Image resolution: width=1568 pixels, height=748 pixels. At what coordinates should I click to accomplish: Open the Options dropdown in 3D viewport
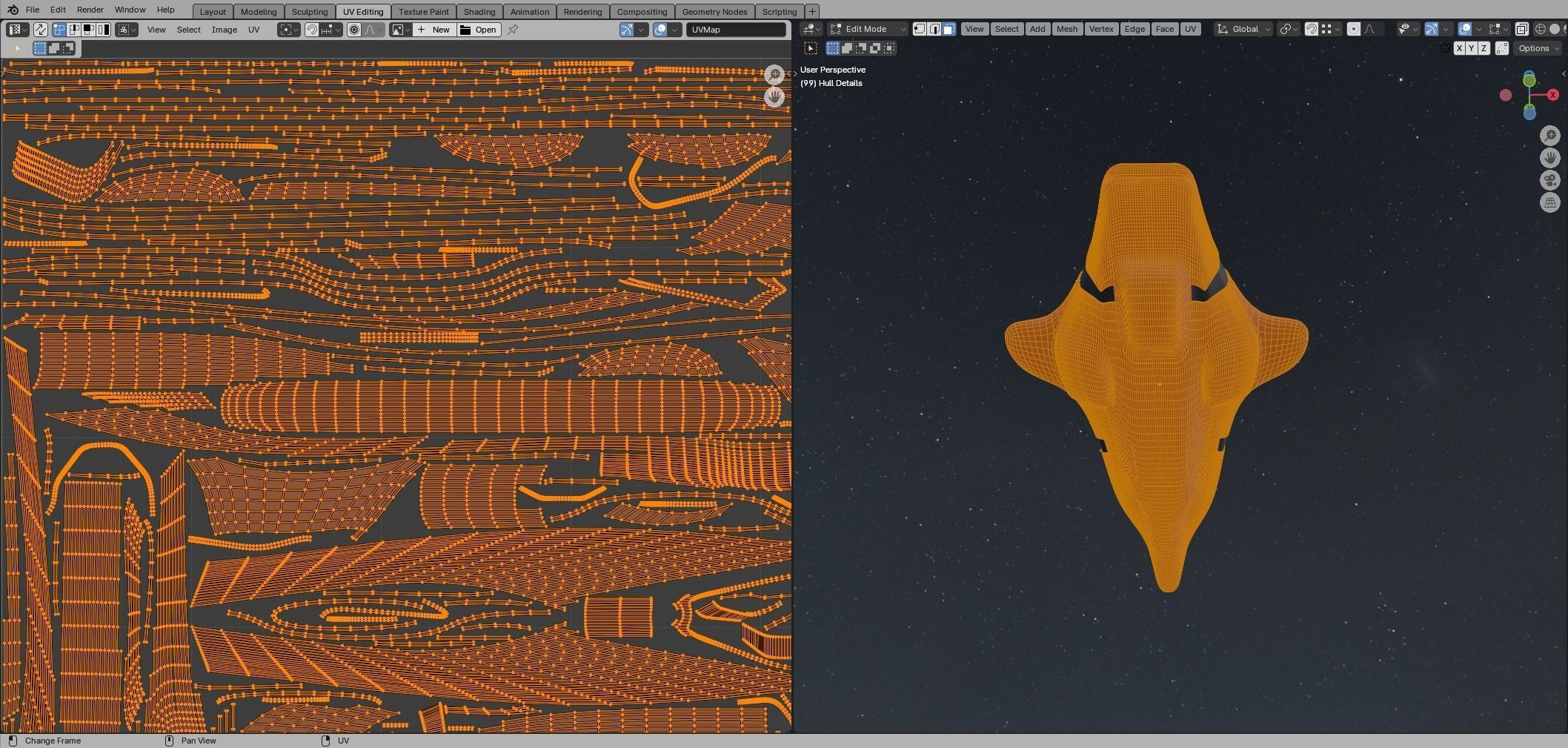[x=1538, y=48]
